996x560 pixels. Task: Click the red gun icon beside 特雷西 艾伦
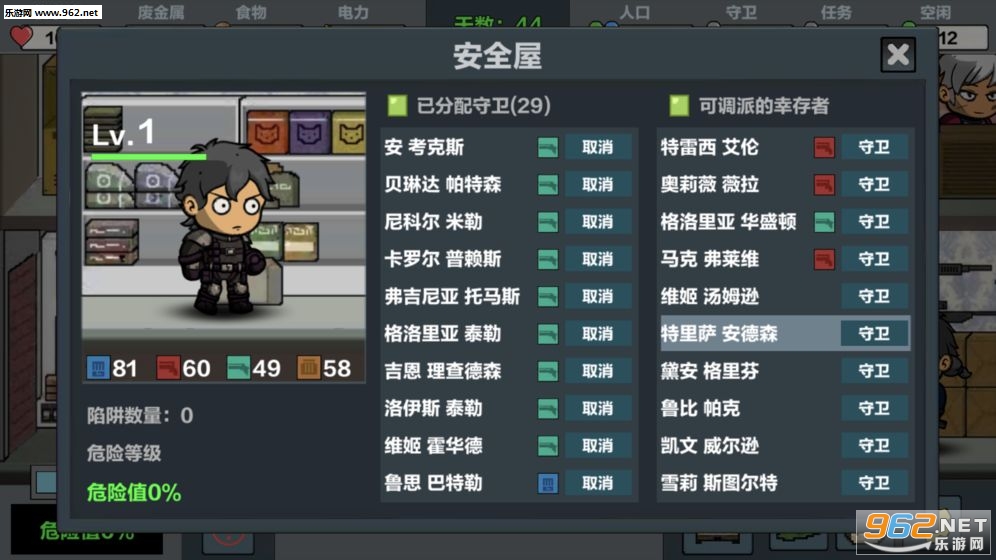(x=824, y=147)
